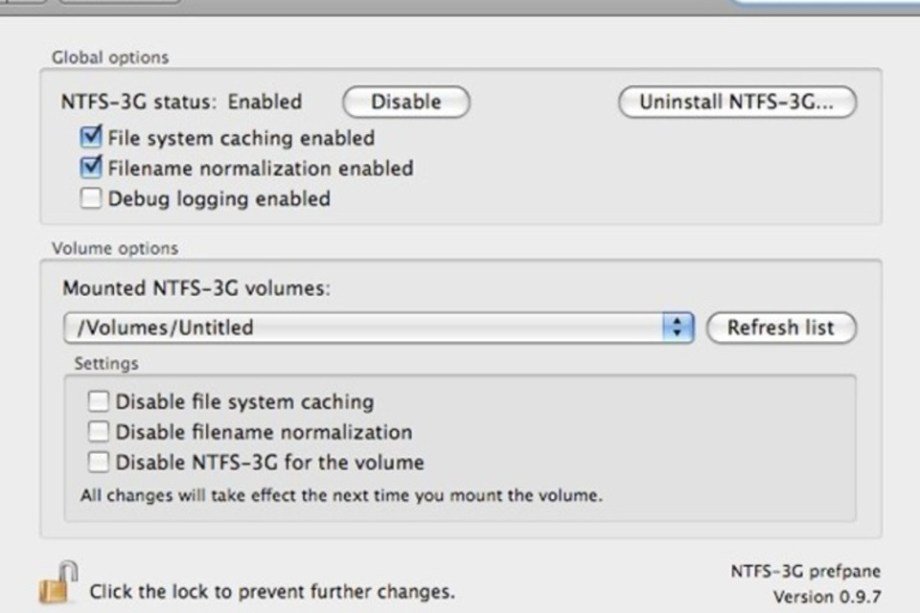Image resolution: width=920 pixels, height=613 pixels.
Task: Click 'Disable NTFS-3G for the volume' label
Action: (270, 462)
